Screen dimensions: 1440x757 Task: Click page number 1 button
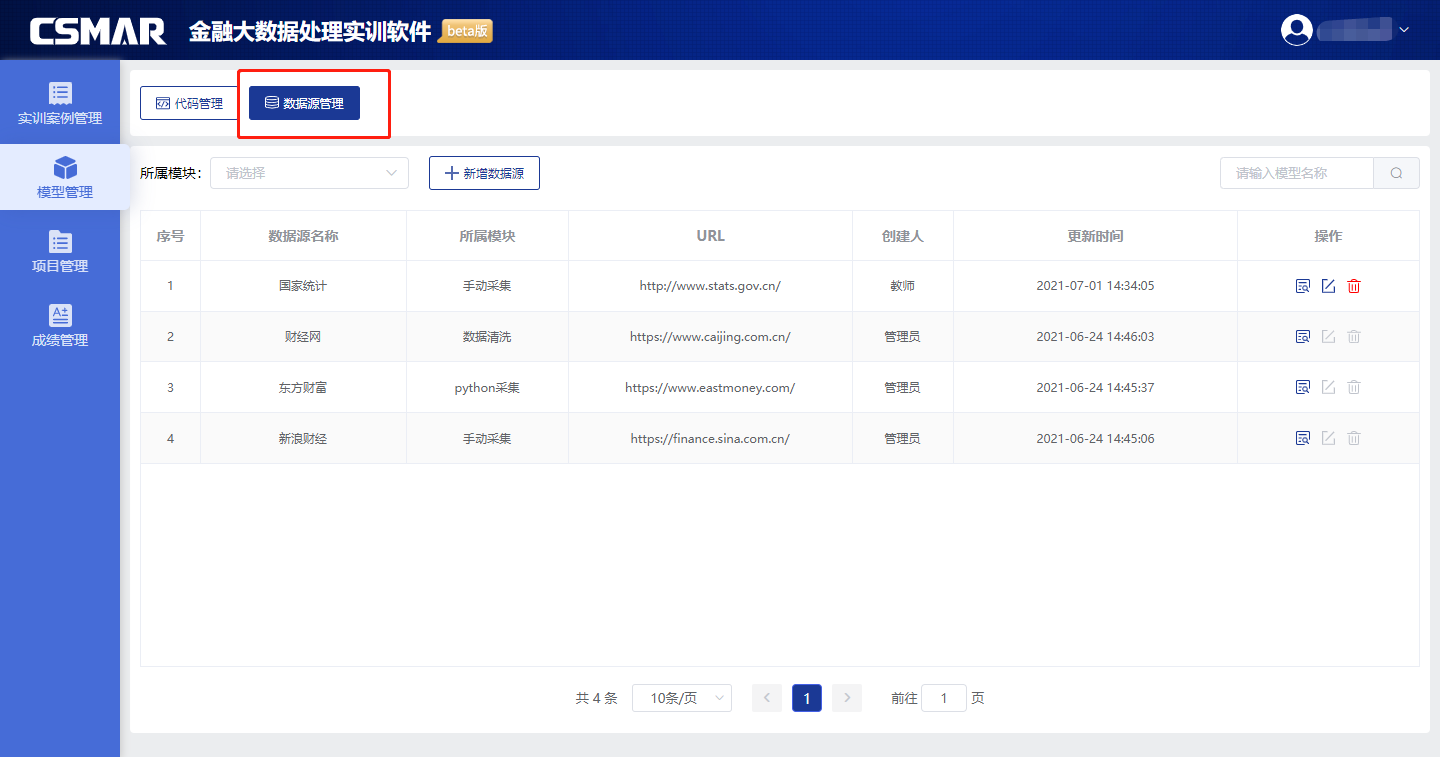click(806, 698)
